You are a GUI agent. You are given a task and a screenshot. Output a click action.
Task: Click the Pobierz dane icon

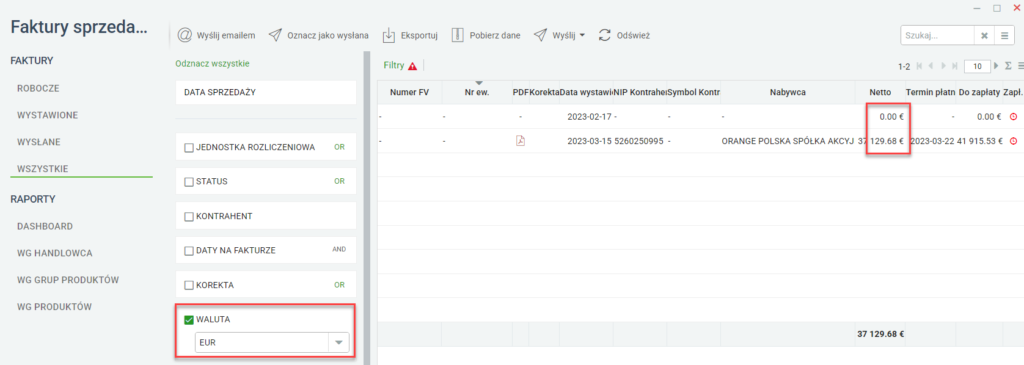(x=458, y=35)
